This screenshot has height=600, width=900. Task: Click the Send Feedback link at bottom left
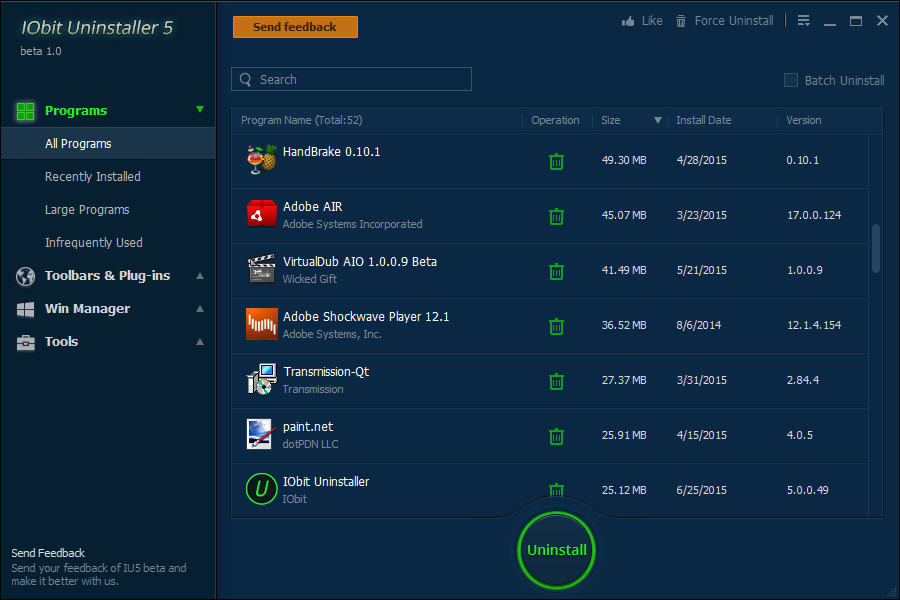48,553
